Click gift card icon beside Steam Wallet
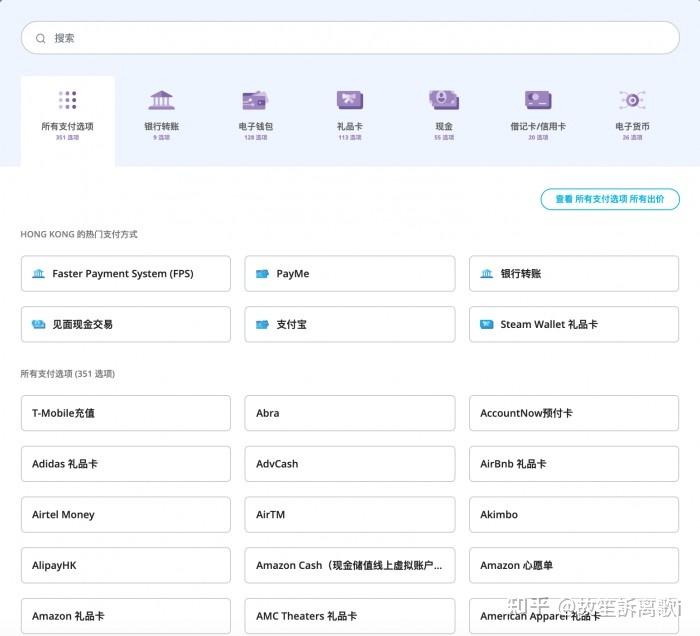700x636 pixels. pyautogui.click(x=487, y=324)
